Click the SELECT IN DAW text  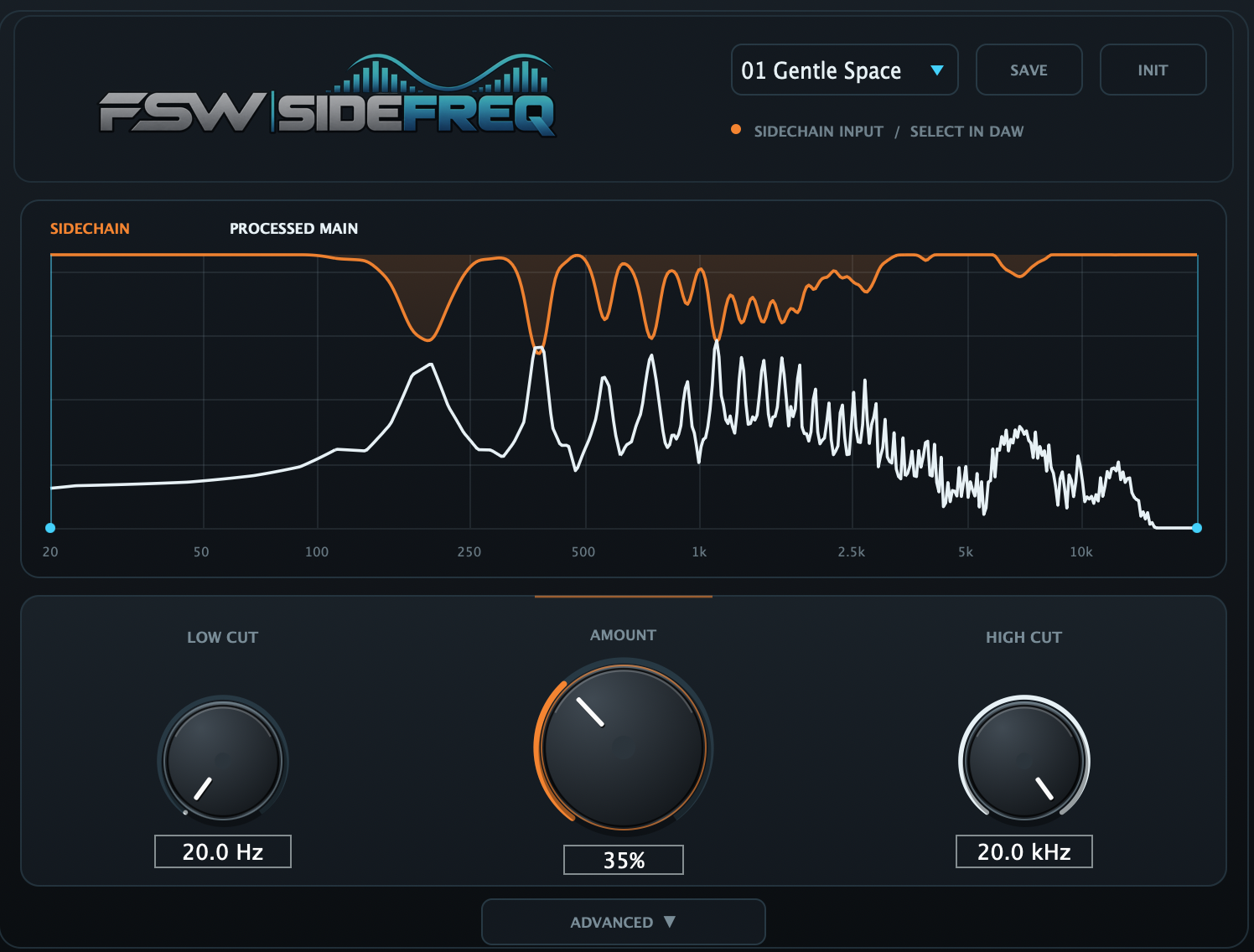click(966, 132)
